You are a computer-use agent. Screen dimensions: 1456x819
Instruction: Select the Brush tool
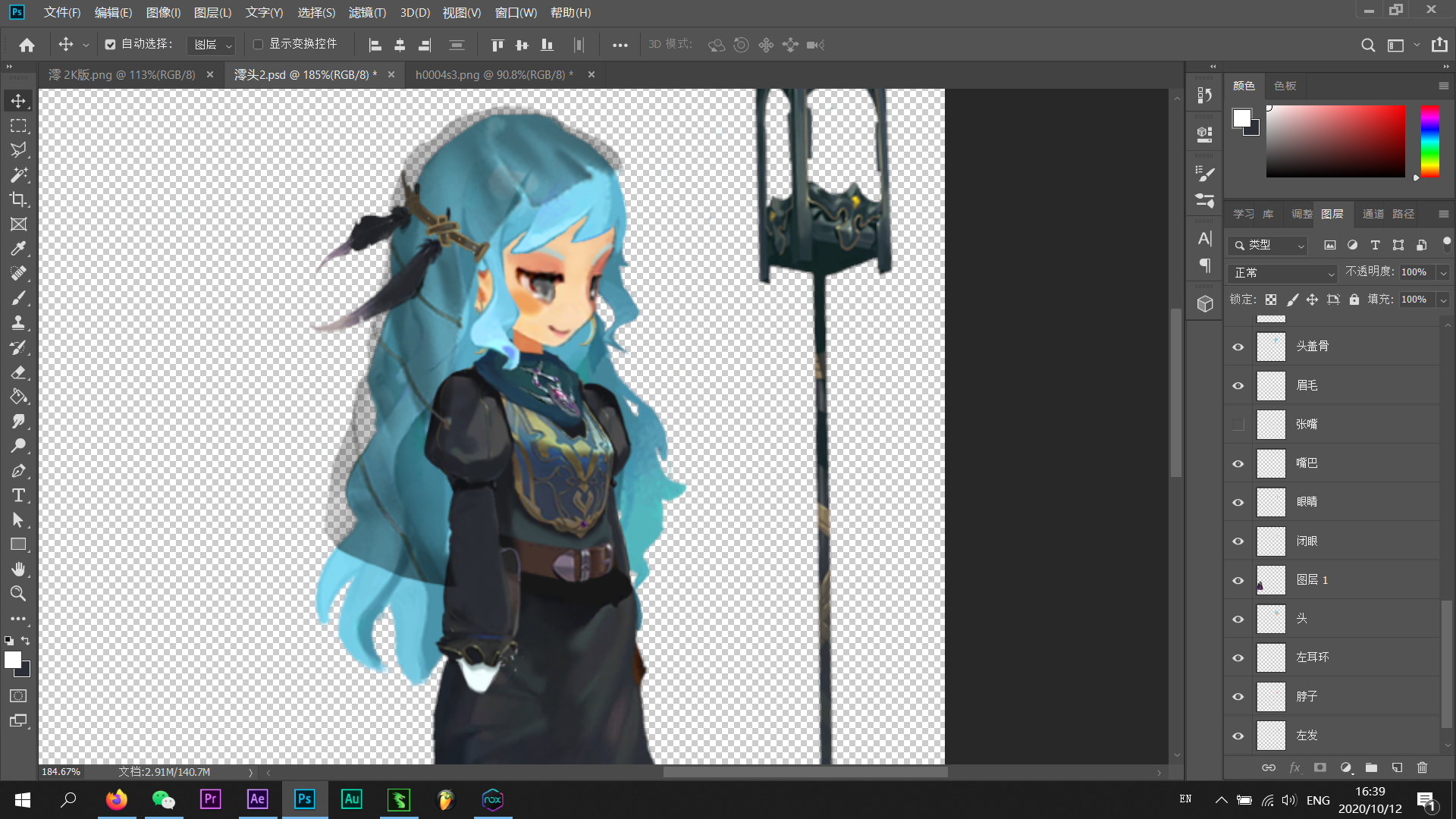18,298
